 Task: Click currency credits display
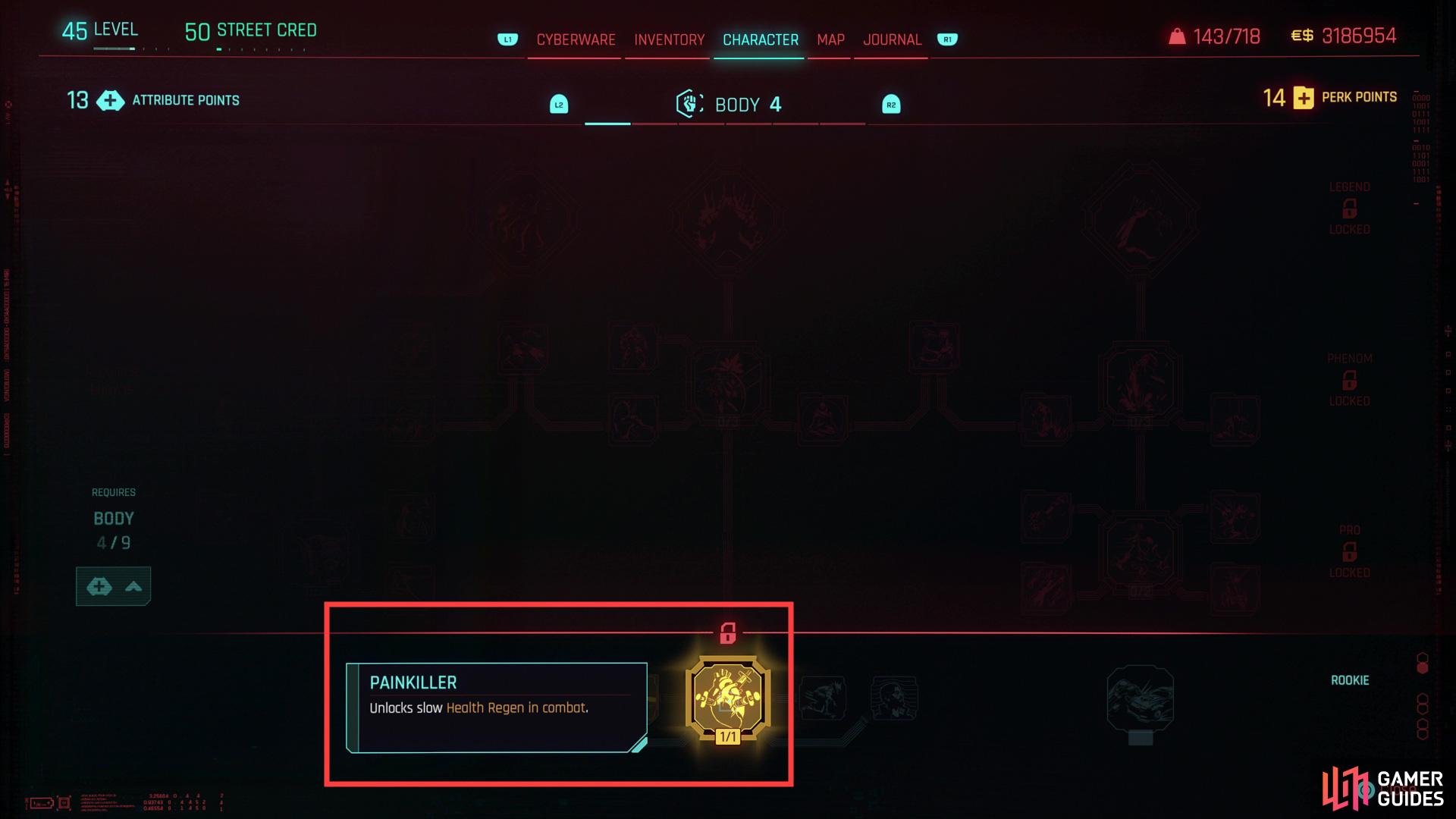(x=1350, y=36)
